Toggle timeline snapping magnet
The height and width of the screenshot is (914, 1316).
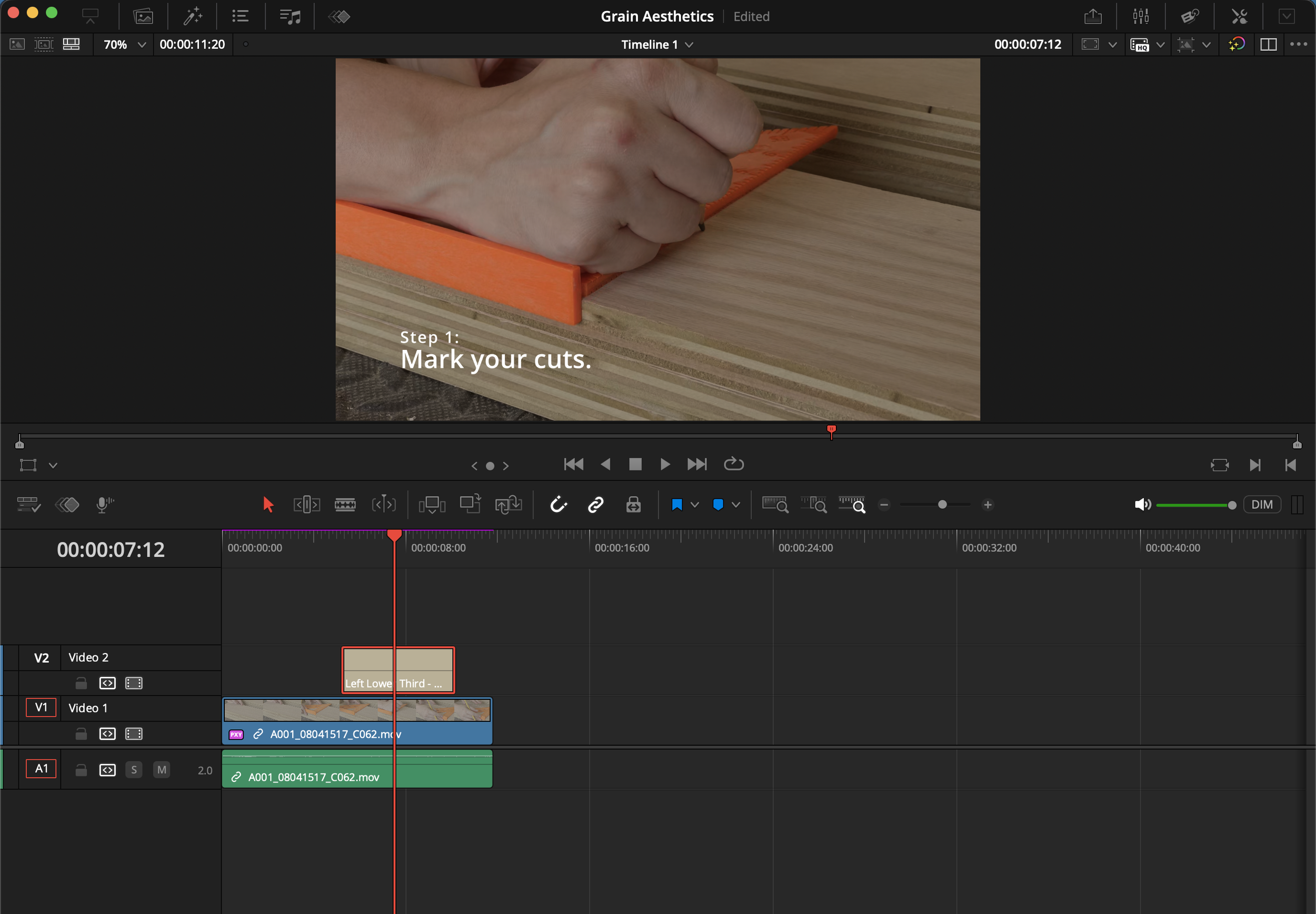point(558,505)
